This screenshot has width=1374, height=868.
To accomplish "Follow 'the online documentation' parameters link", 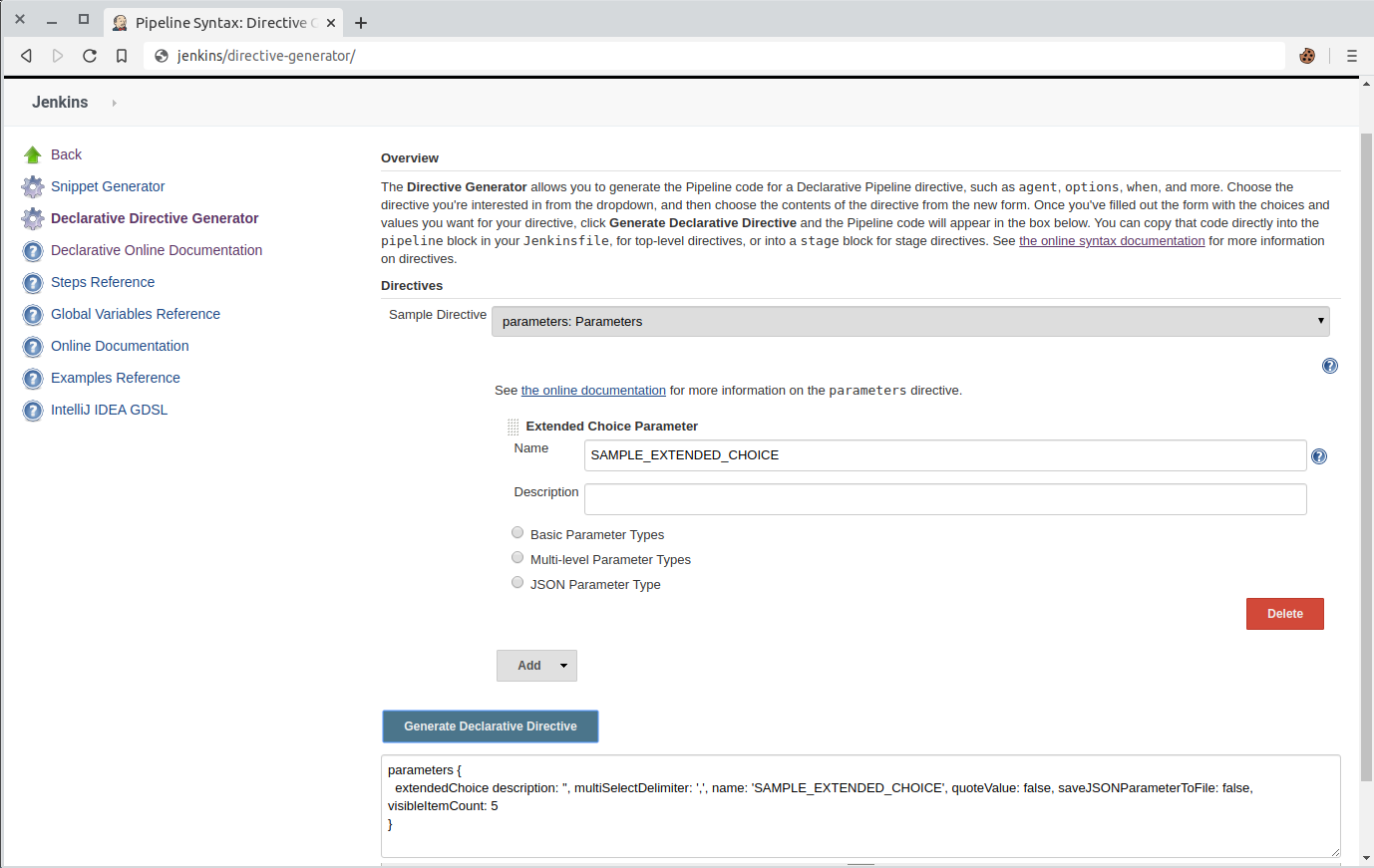I will [x=593, y=391].
